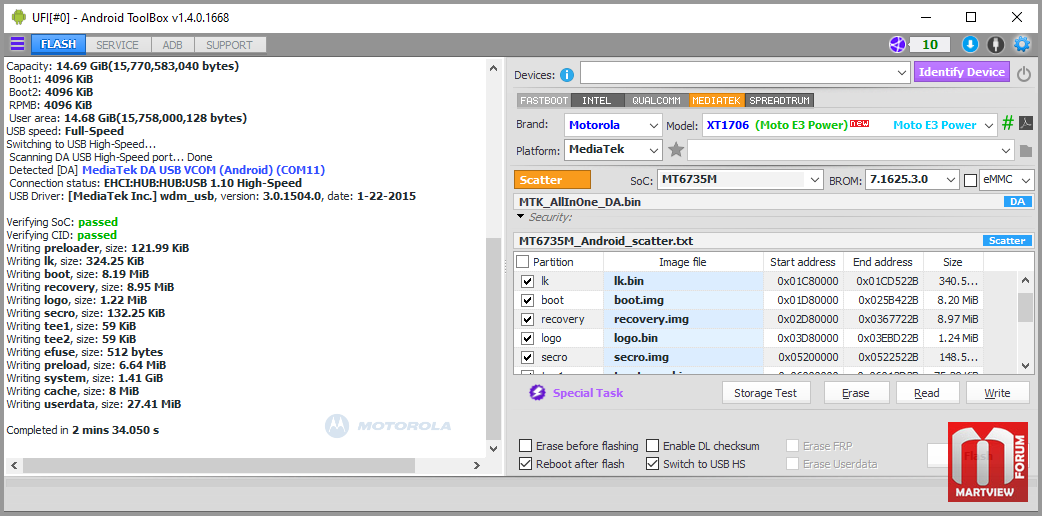The height and width of the screenshot is (516, 1042).
Task: Click the blue DA badge on MTK_AllInOne_DA.bin
Action: pos(1017,201)
